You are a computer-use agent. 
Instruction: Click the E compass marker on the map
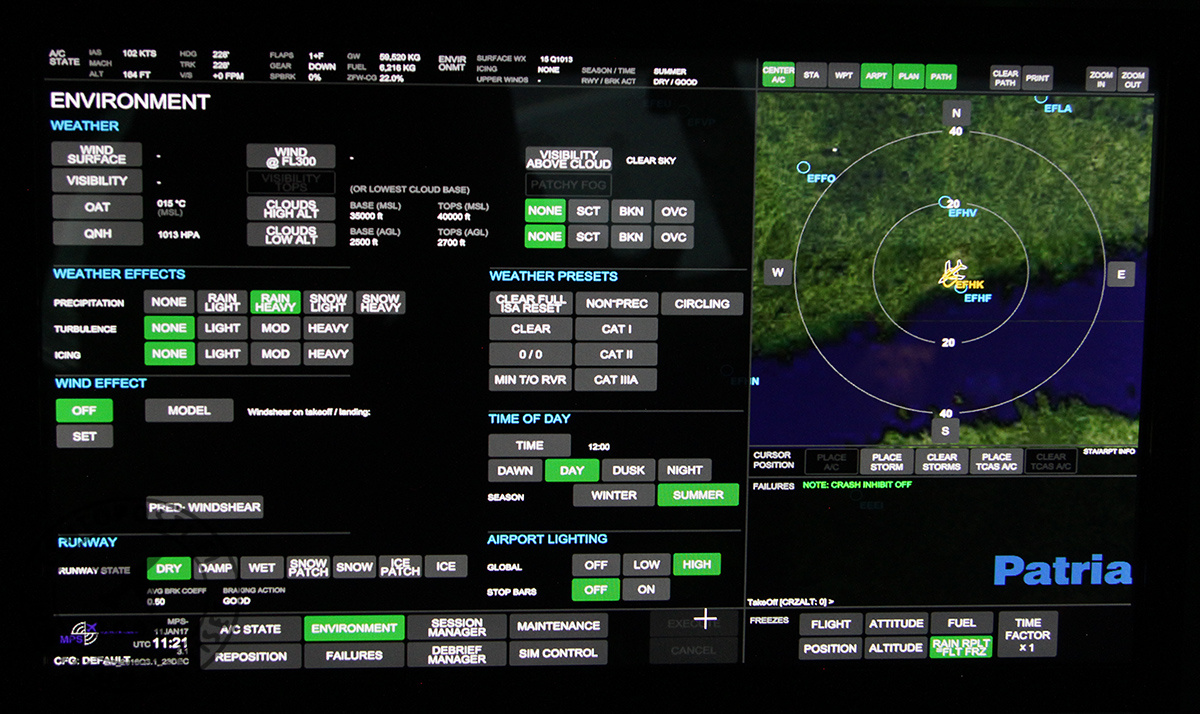click(1120, 274)
